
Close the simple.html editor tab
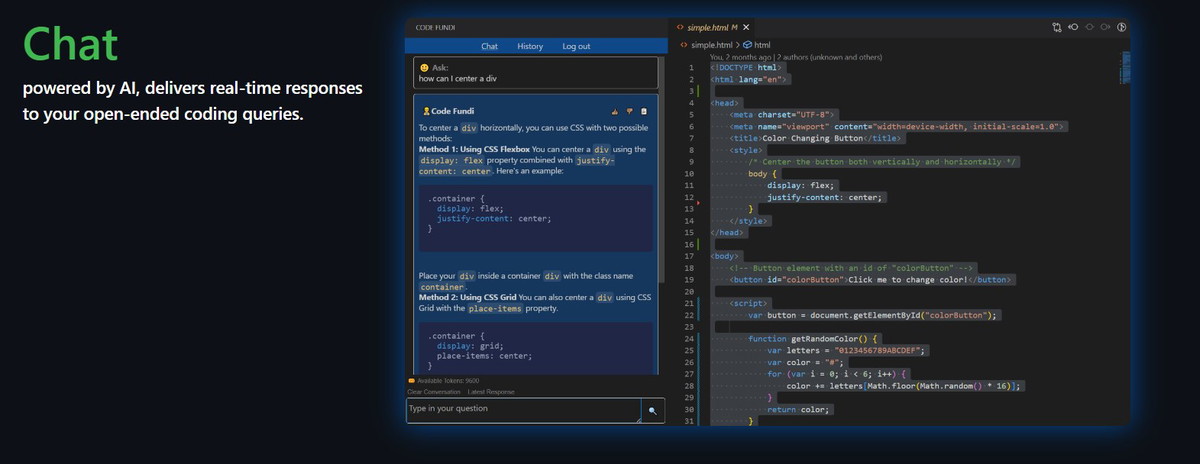[747, 27]
